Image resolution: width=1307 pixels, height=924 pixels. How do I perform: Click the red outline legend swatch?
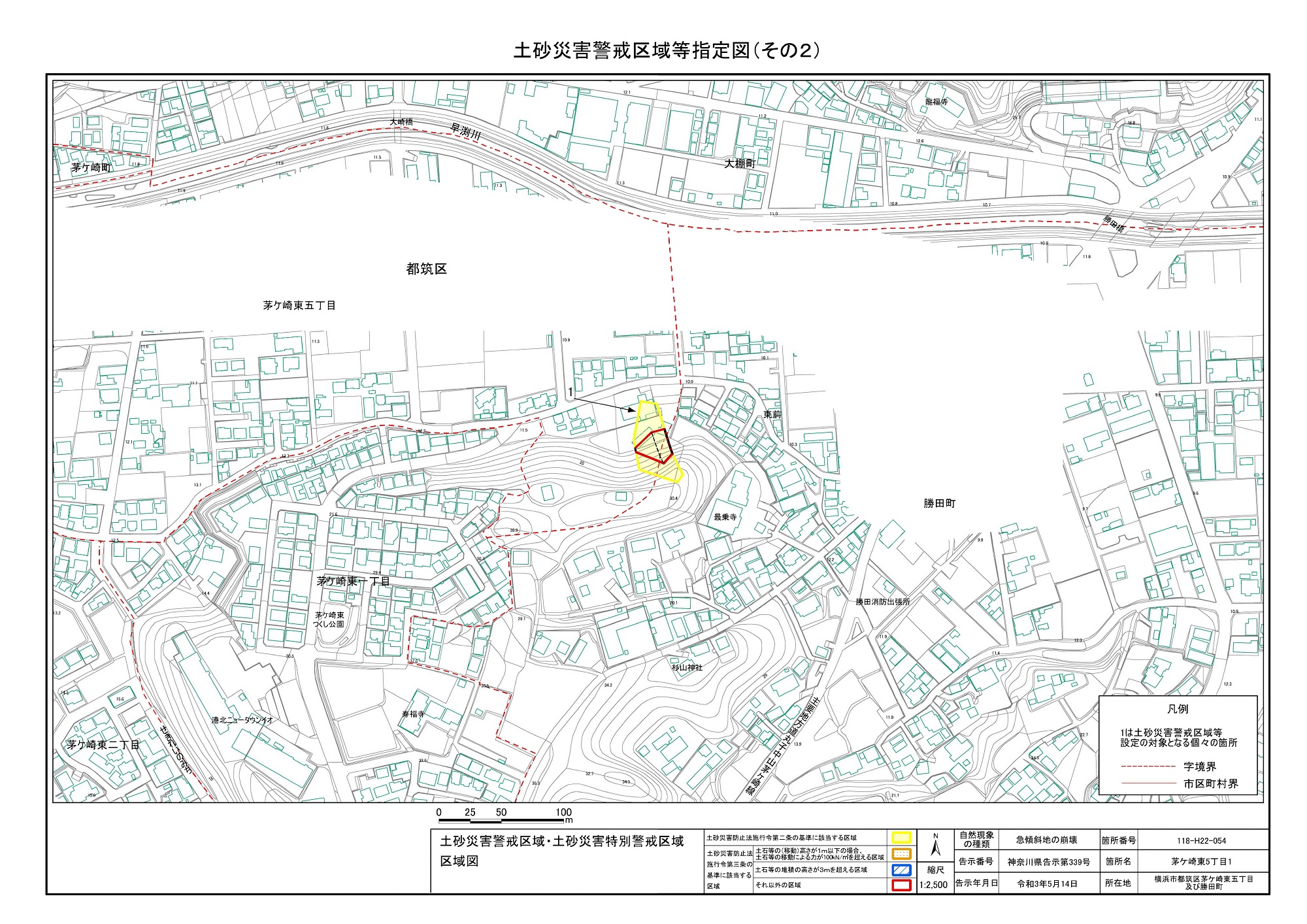902,885
